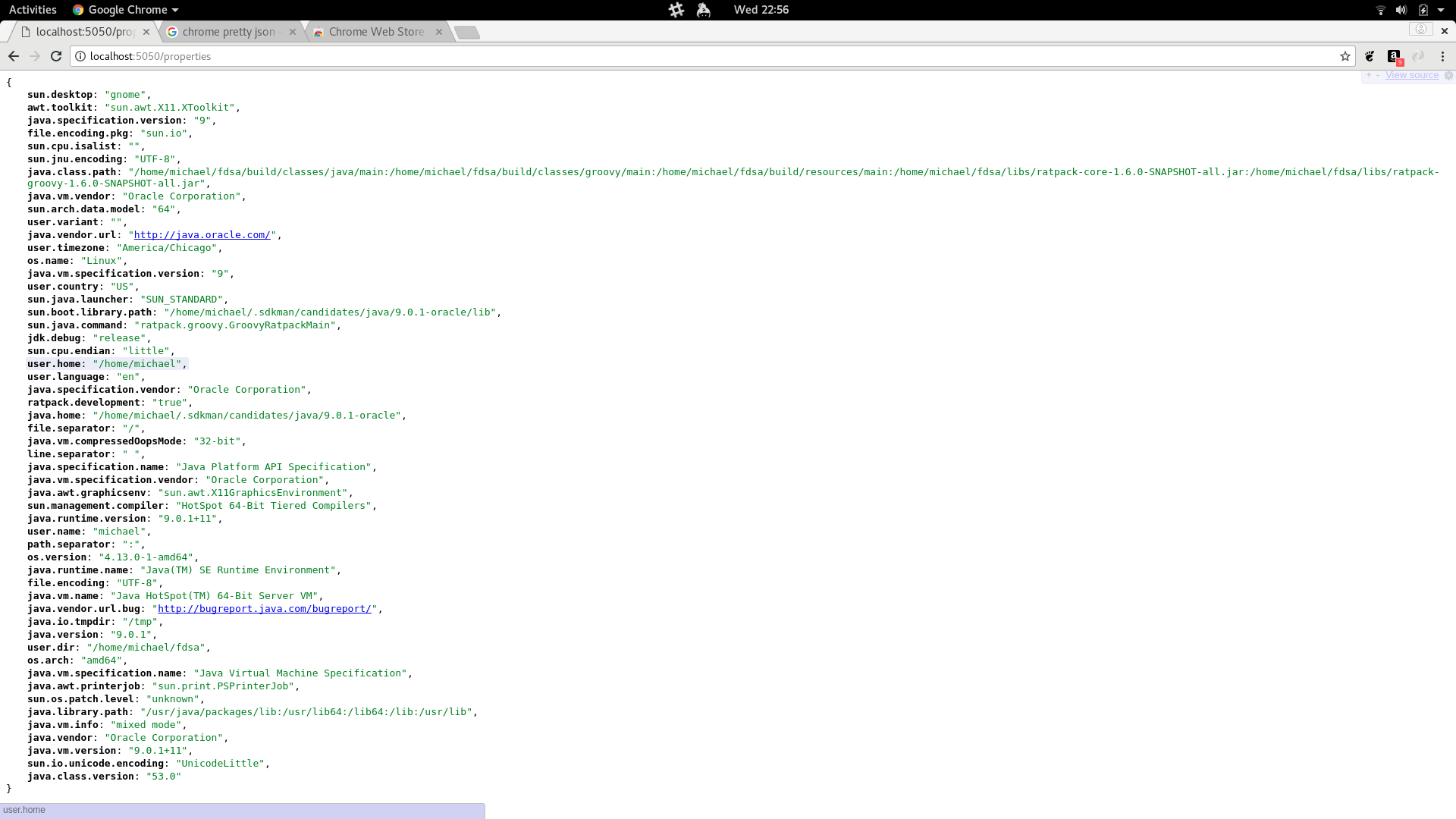Click the forward navigation arrow
1456x819 pixels.
point(35,56)
